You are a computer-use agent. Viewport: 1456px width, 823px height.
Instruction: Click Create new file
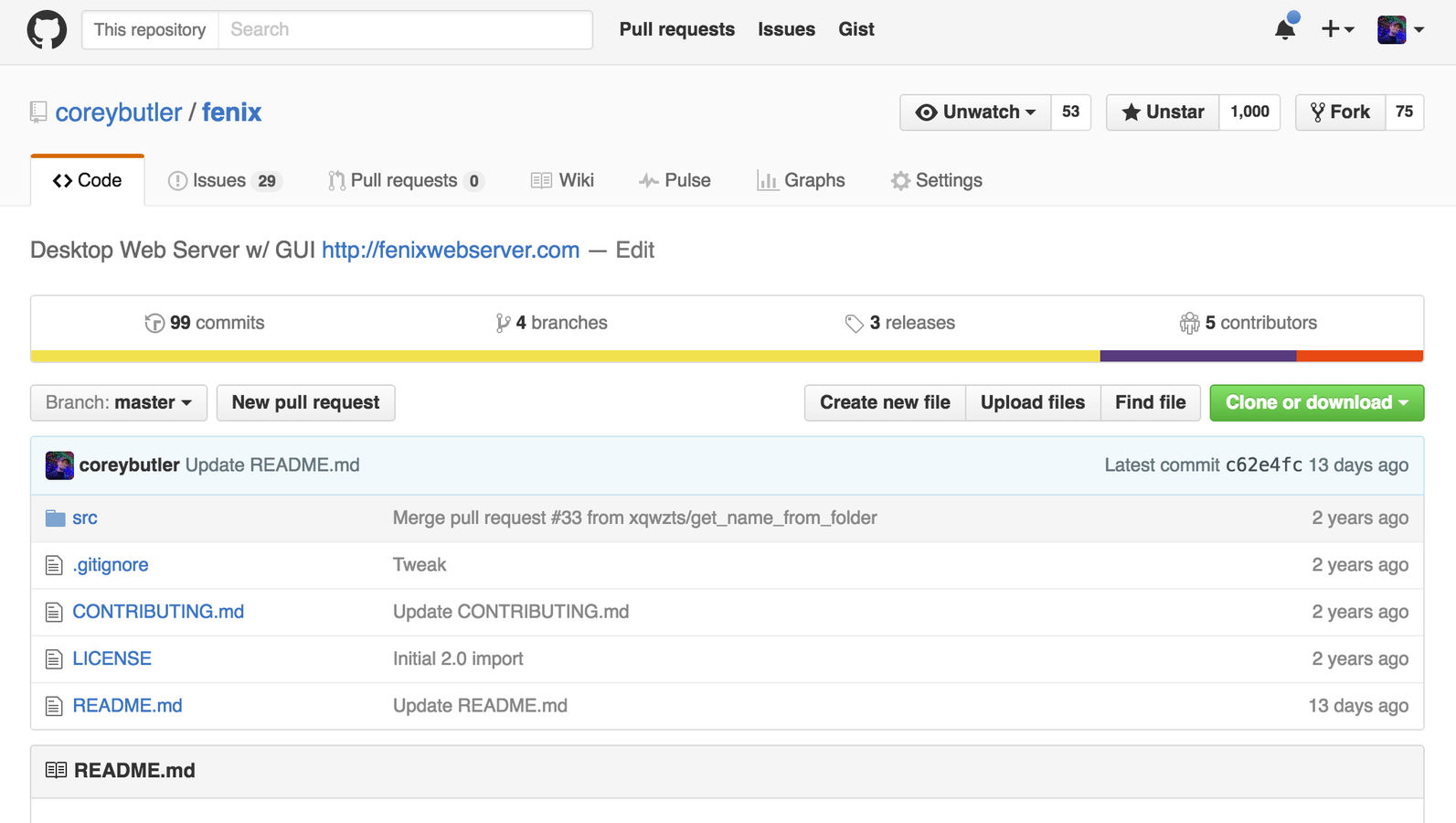pyautogui.click(x=885, y=402)
